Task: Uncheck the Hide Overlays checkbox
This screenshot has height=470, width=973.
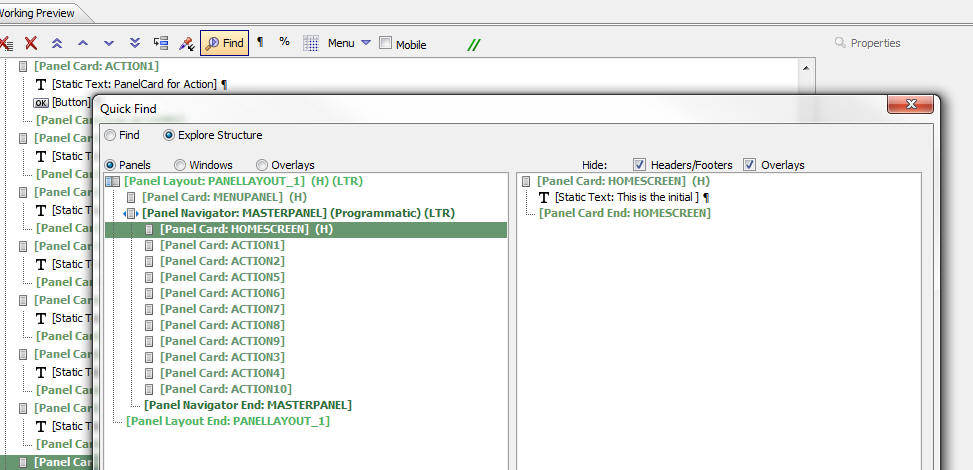Action: click(750, 165)
